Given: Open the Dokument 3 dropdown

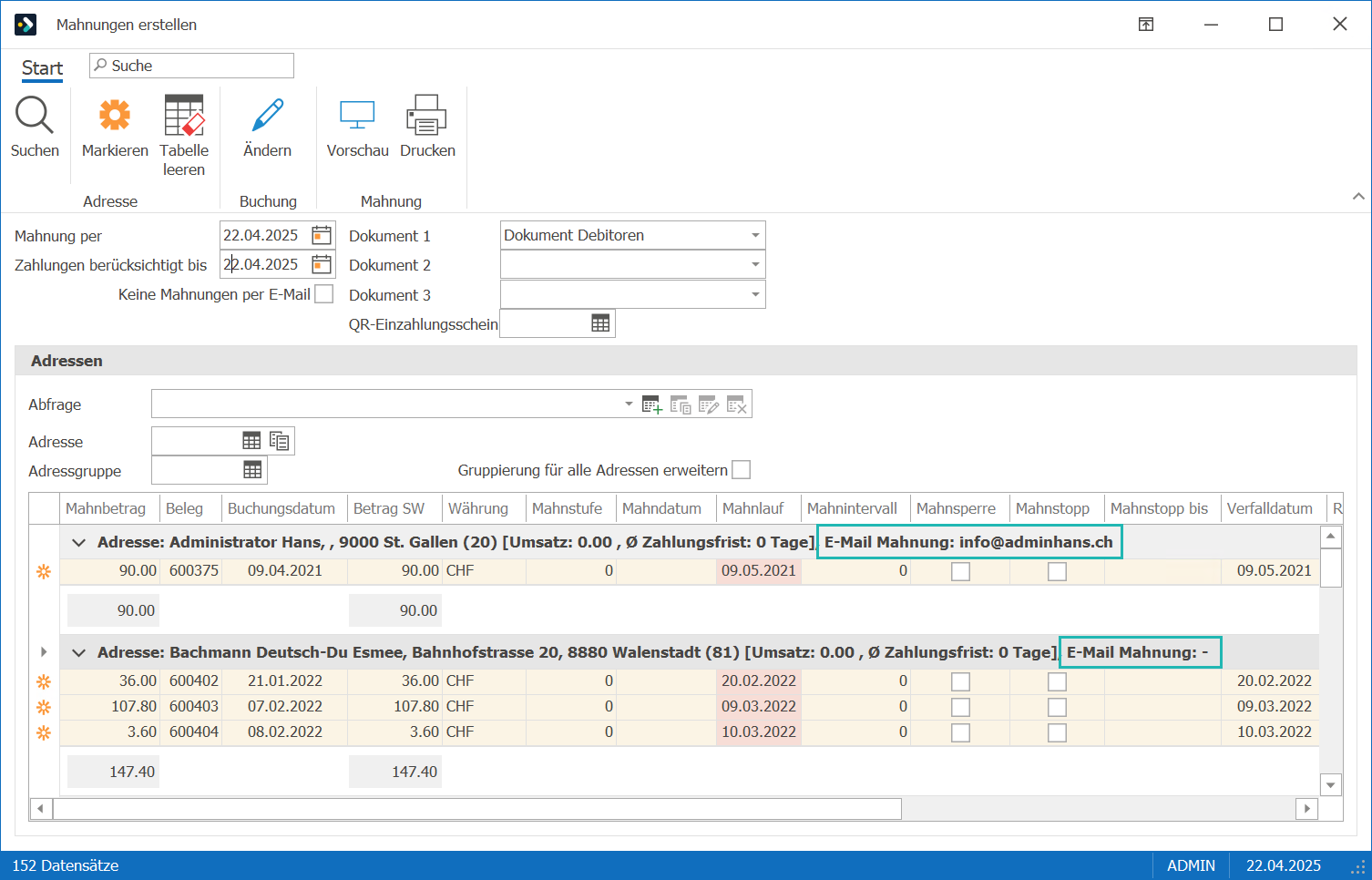Looking at the screenshot, I should tap(755, 294).
